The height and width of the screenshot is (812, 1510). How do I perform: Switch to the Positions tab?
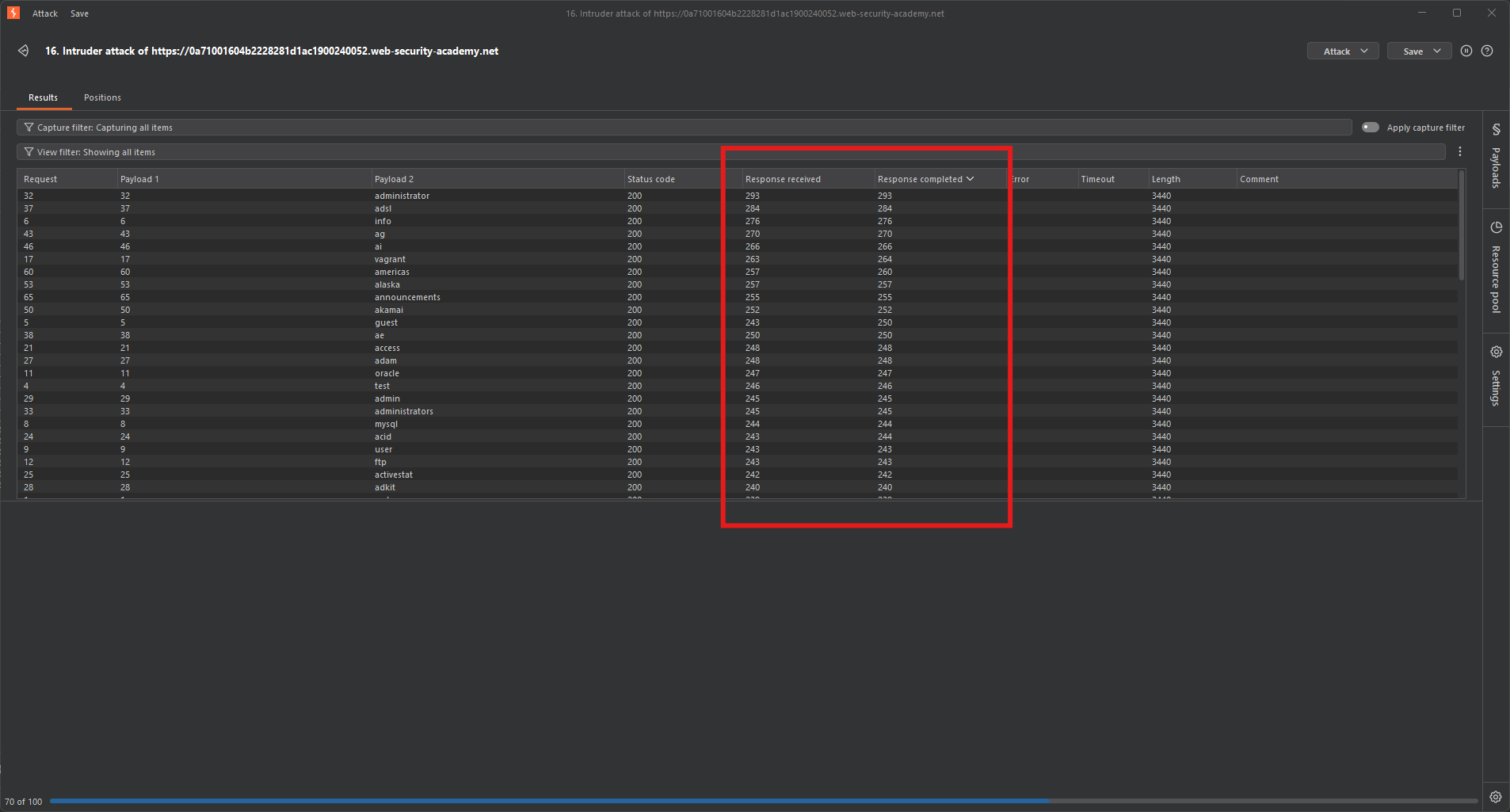tap(102, 97)
